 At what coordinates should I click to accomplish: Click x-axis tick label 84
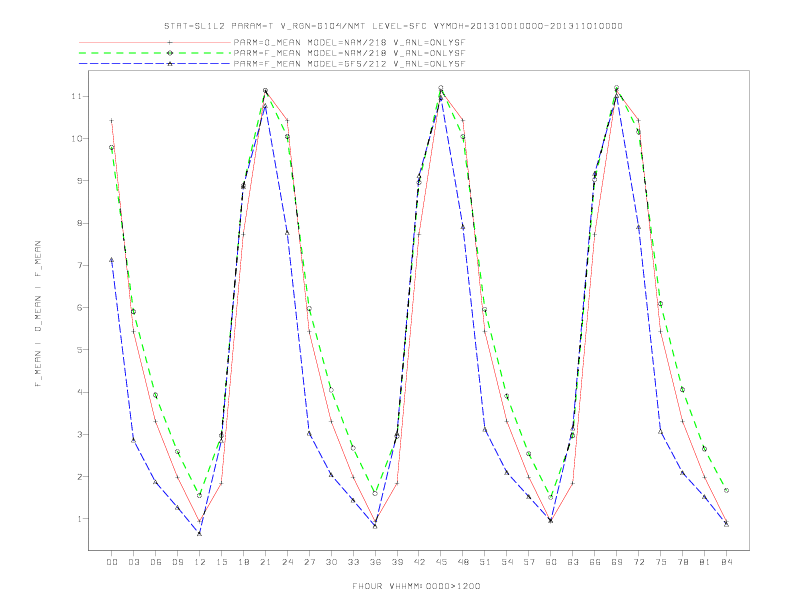pyautogui.click(x=726, y=562)
